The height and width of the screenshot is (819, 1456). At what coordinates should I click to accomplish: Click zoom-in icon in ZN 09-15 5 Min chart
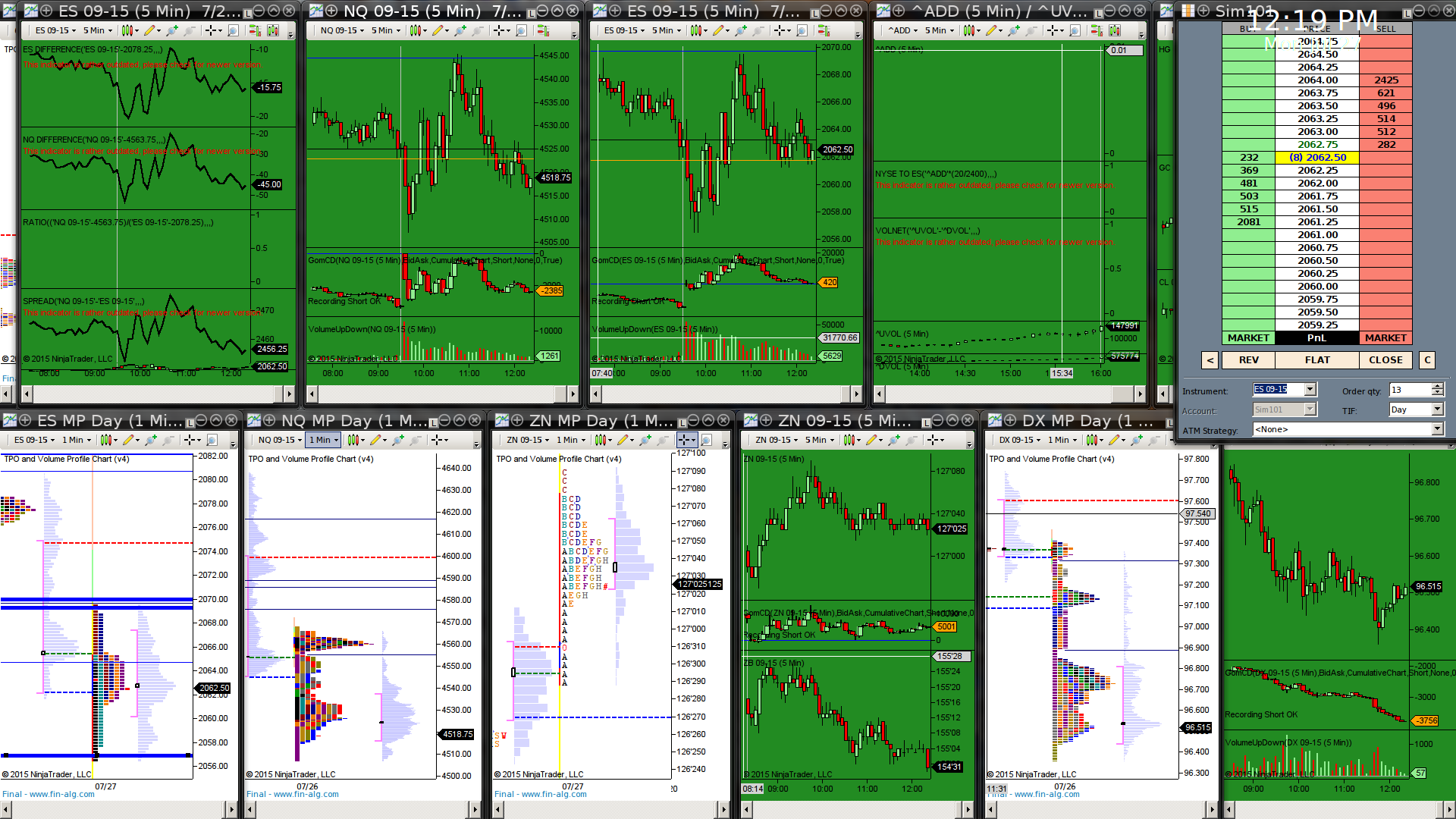click(894, 440)
